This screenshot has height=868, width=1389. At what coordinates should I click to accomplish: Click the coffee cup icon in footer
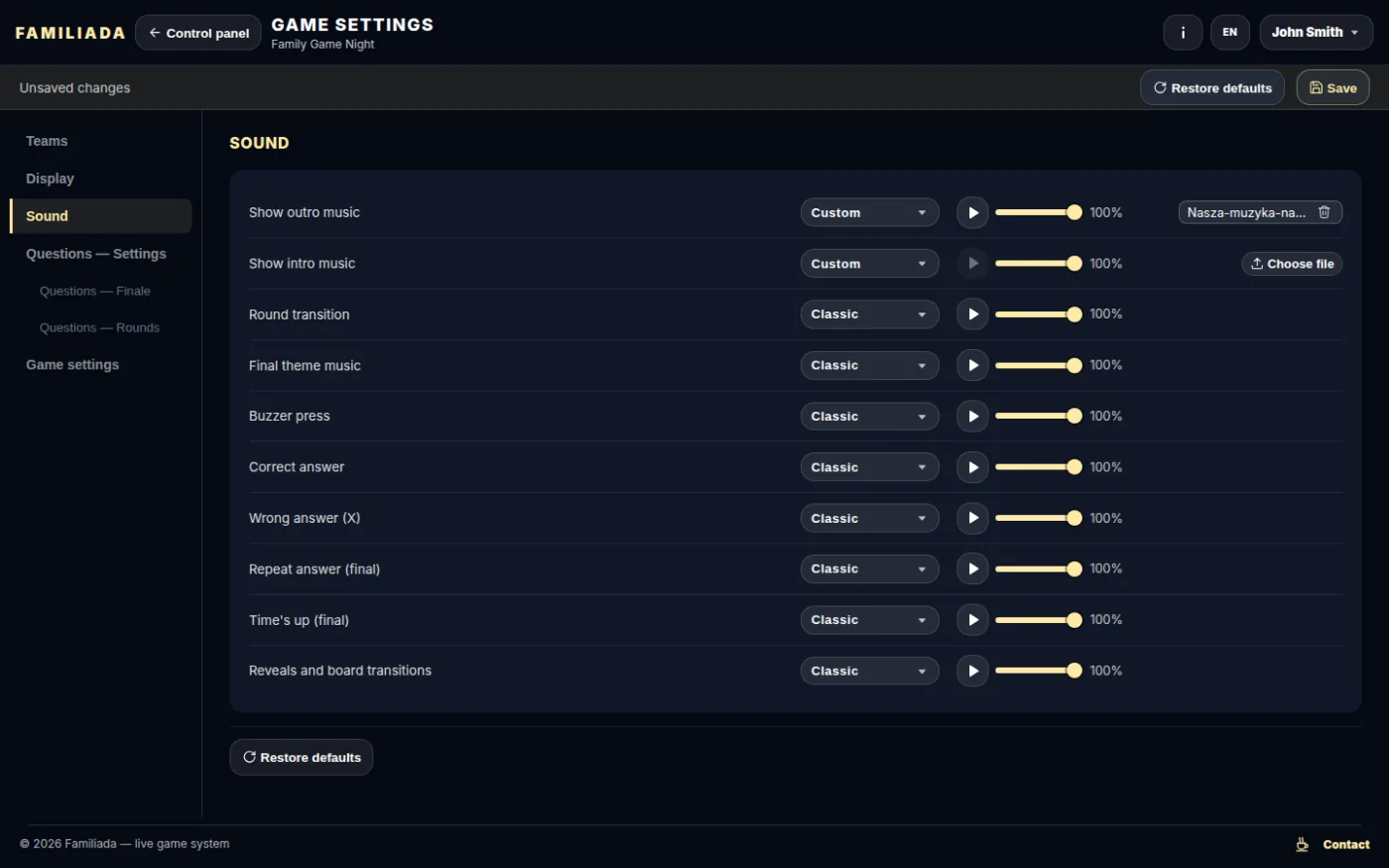click(x=1302, y=844)
